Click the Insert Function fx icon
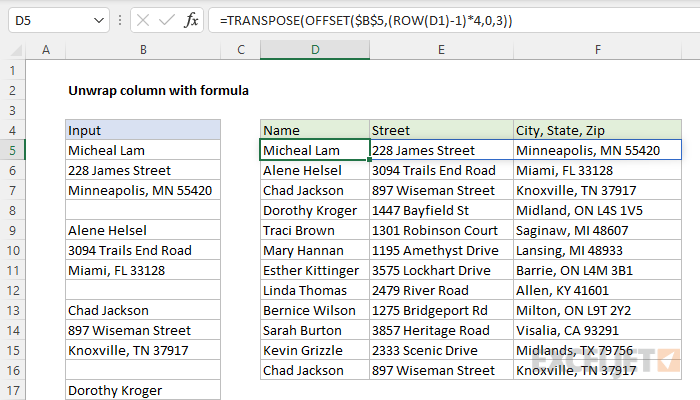The image size is (700, 400). [191, 20]
